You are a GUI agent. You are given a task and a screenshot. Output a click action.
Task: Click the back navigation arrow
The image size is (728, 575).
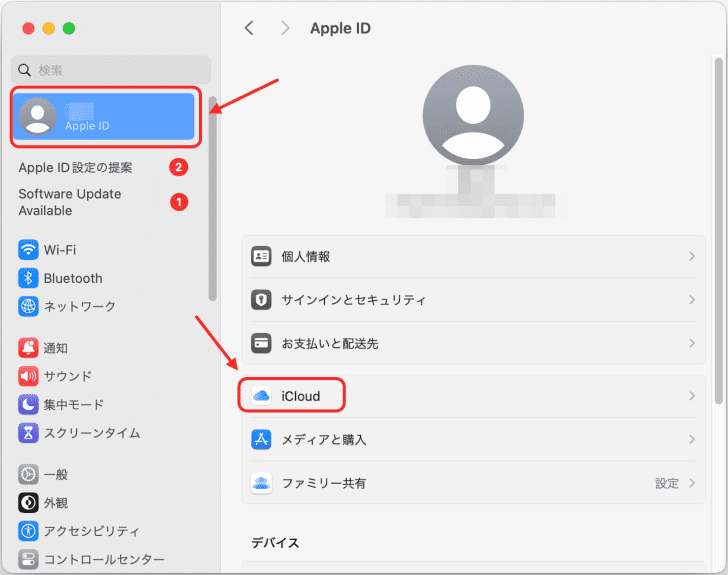click(x=249, y=28)
